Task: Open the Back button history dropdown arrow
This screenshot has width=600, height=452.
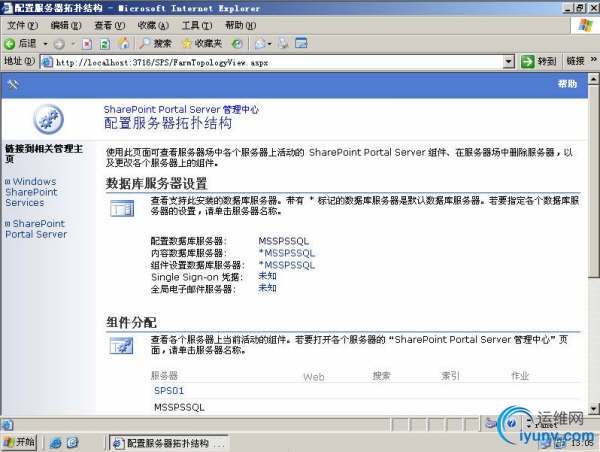Action: [x=45, y=44]
